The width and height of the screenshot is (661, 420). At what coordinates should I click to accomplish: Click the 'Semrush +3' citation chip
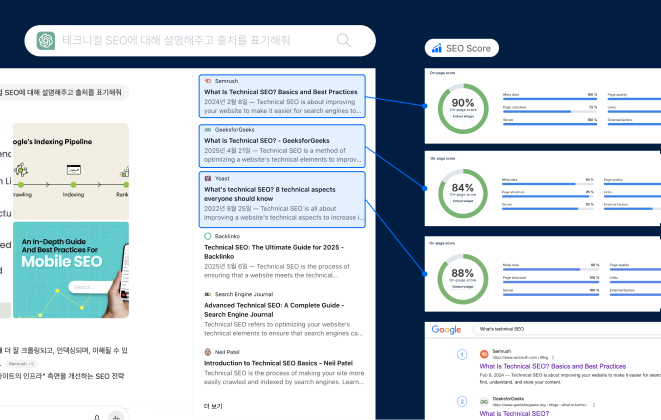[21, 363]
